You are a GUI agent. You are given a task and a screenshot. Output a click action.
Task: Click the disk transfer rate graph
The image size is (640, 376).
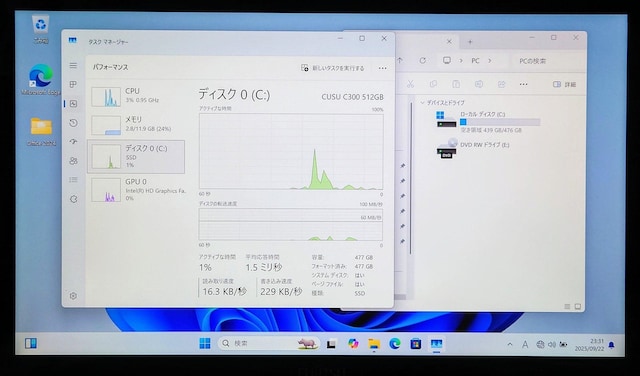point(291,224)
